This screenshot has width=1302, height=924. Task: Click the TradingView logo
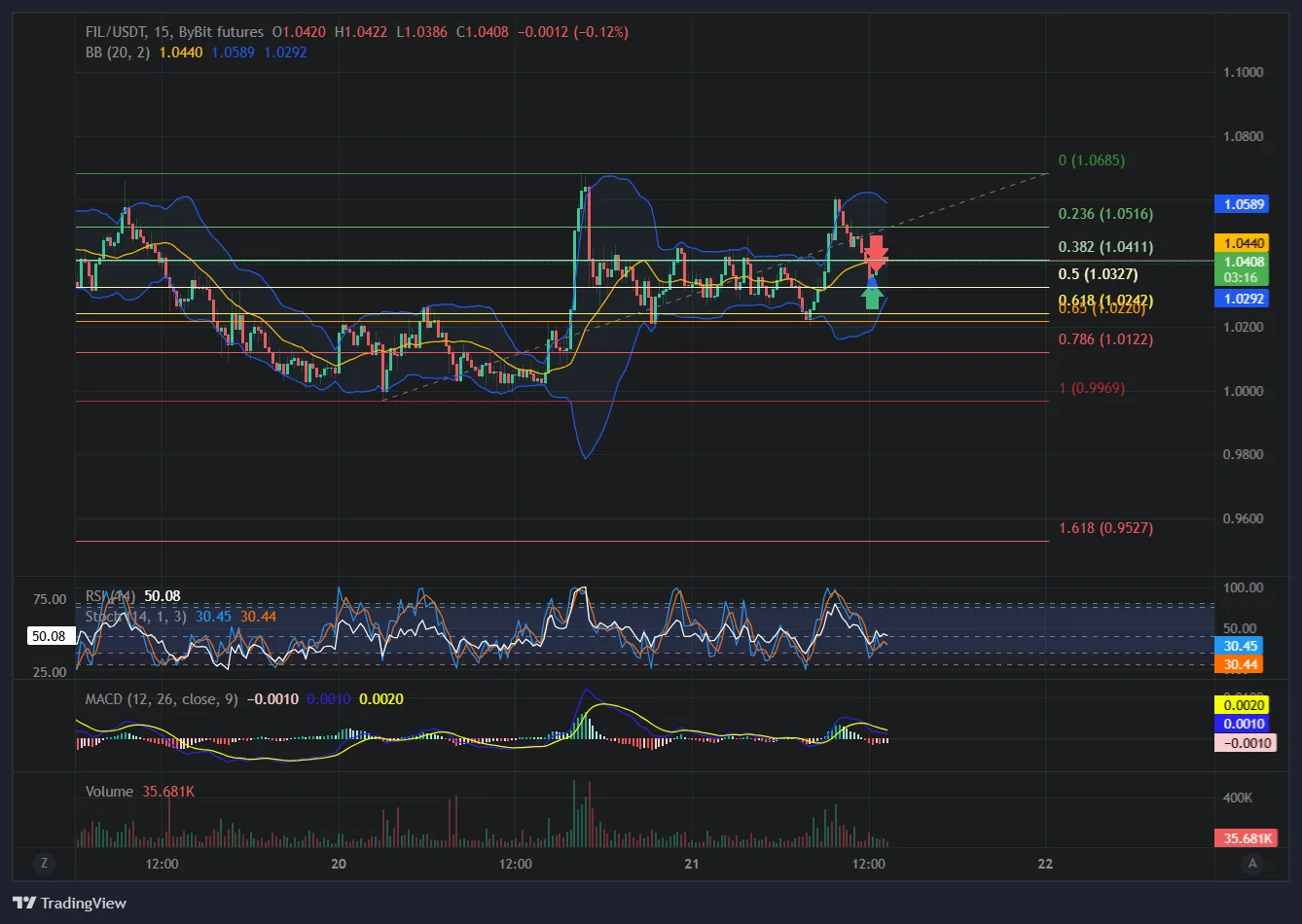click(69, 903)
